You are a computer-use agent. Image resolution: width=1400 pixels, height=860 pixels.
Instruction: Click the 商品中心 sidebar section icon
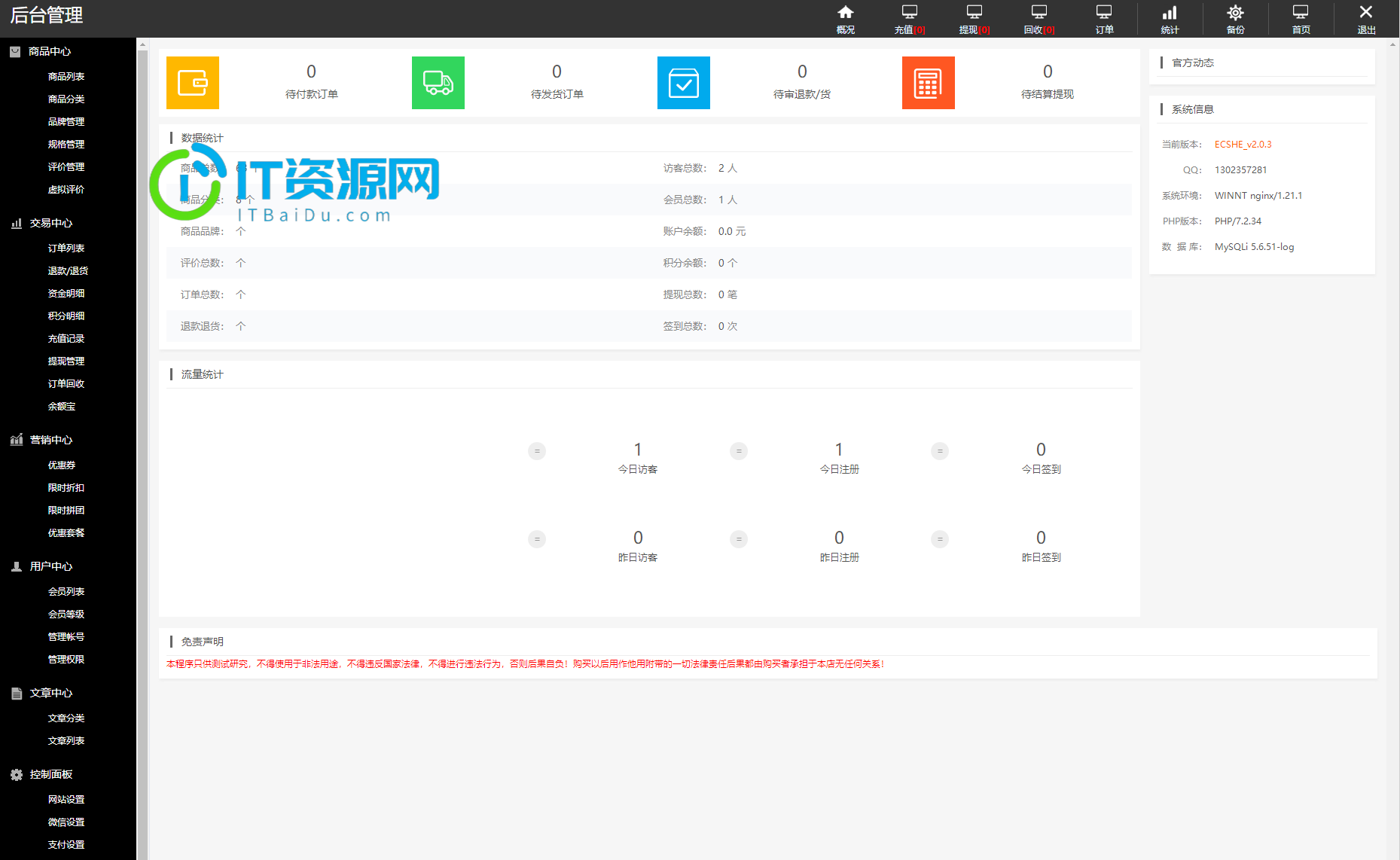15,51
